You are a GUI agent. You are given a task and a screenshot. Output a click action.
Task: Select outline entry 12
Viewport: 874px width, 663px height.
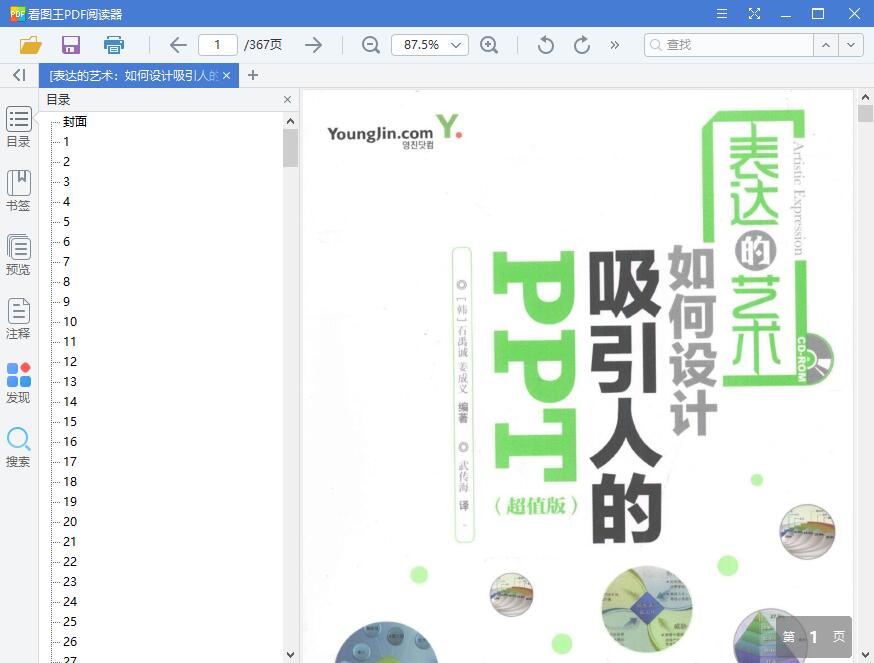[70, 361]
